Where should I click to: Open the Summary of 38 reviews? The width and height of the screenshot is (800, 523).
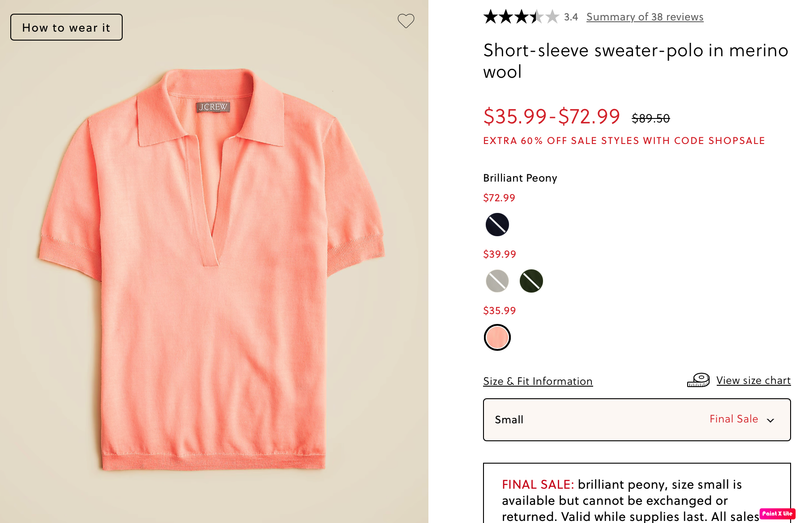644,17
